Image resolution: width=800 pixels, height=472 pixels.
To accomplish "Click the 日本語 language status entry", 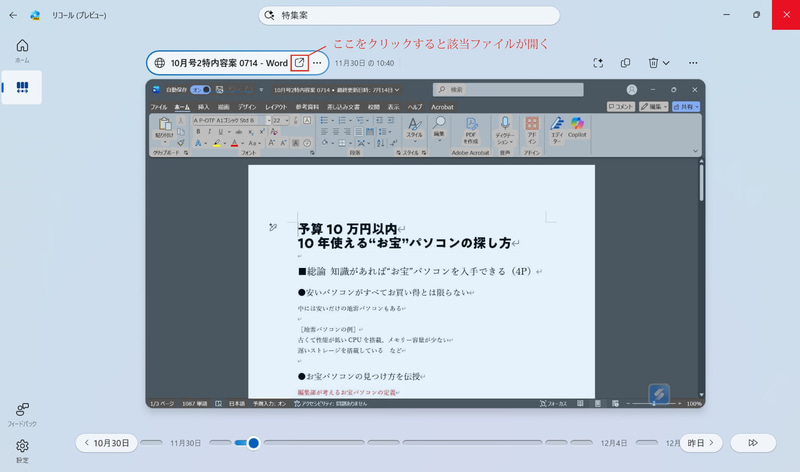I will 237,404.
